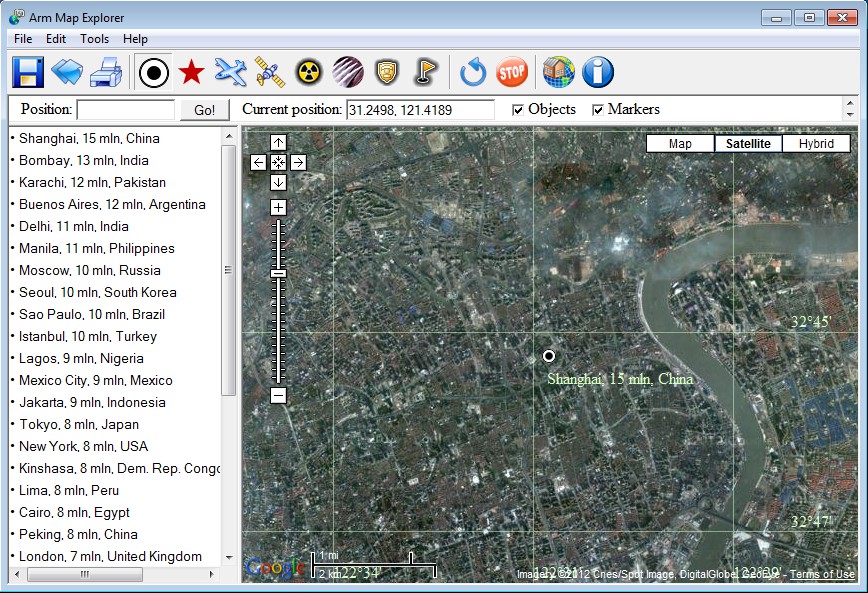868x593 pixels.
Task: Toggle the Markers checkbox
Action: click(x=598, y=110)
